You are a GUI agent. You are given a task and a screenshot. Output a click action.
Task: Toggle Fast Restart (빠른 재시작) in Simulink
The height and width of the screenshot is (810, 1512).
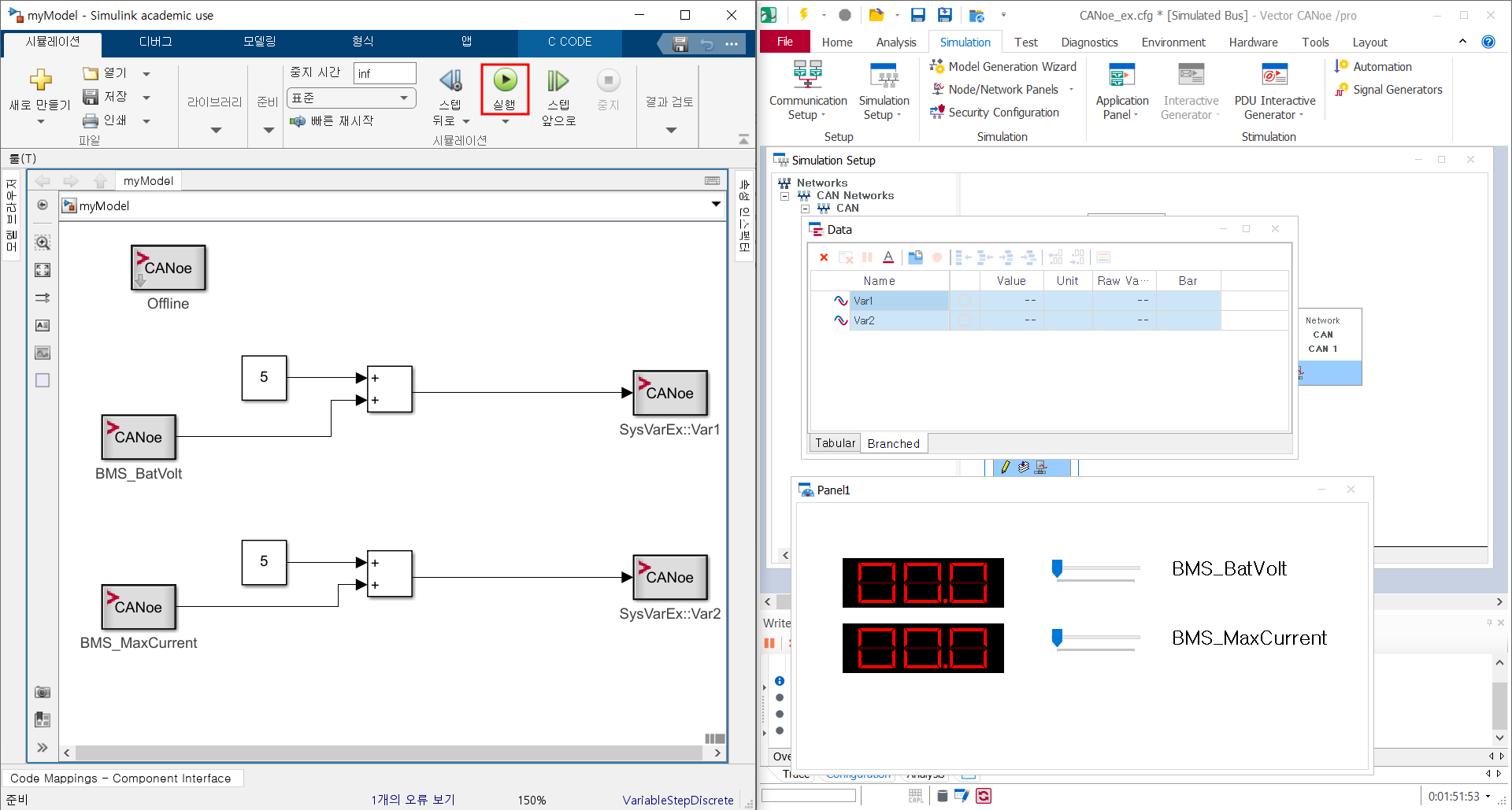click(x=332, y=121)
